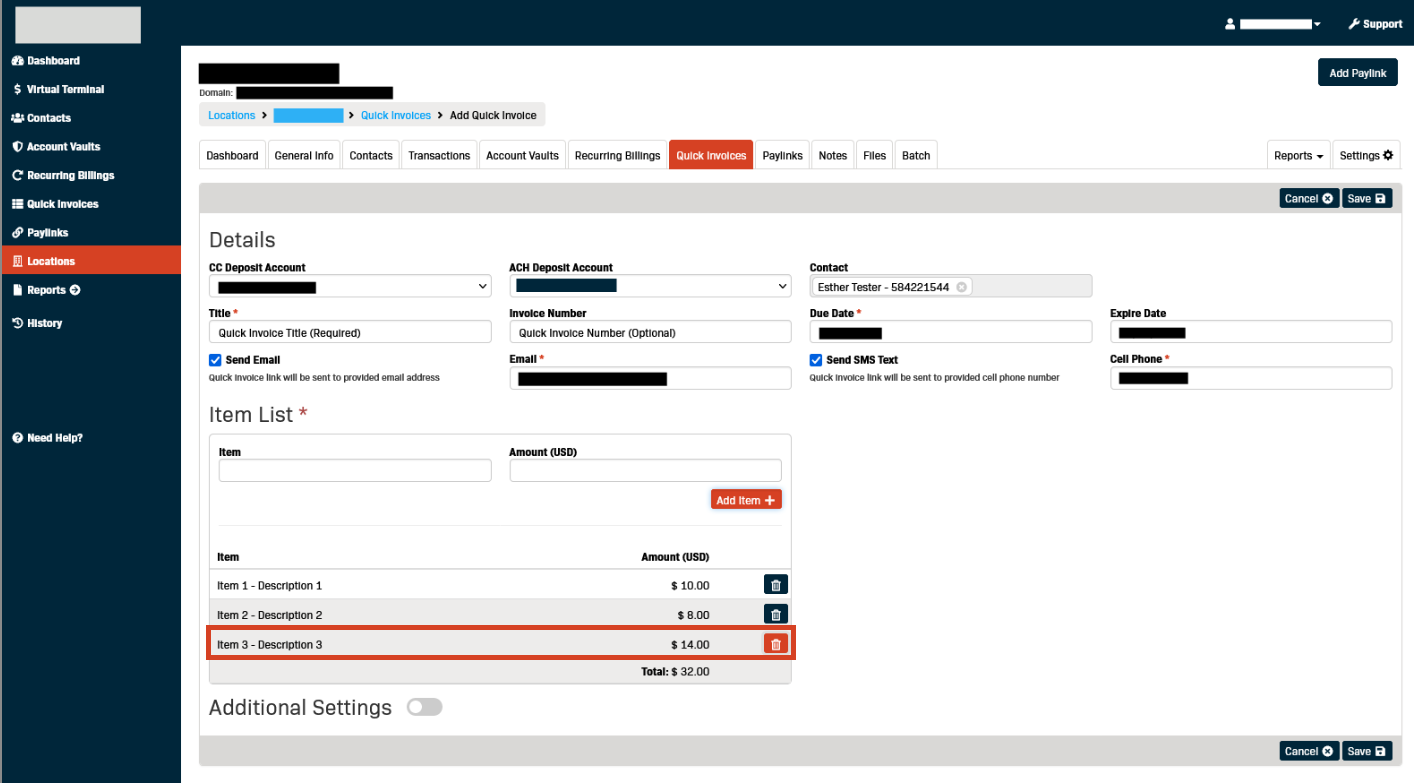Select the 'Item 2 - Description 2' row text
Viewport: 1414px width, 783px height.
click(269, 616)
